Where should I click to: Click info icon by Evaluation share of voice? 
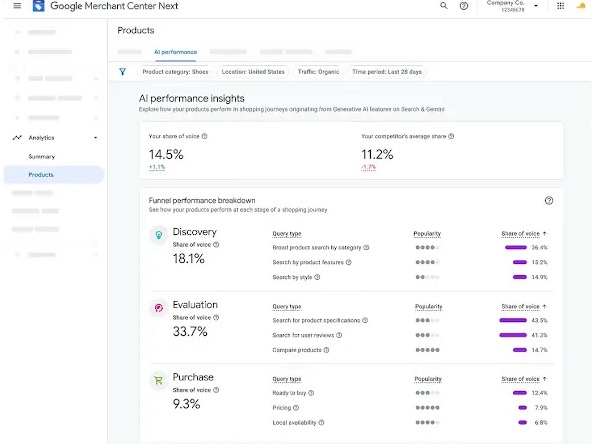216,317
